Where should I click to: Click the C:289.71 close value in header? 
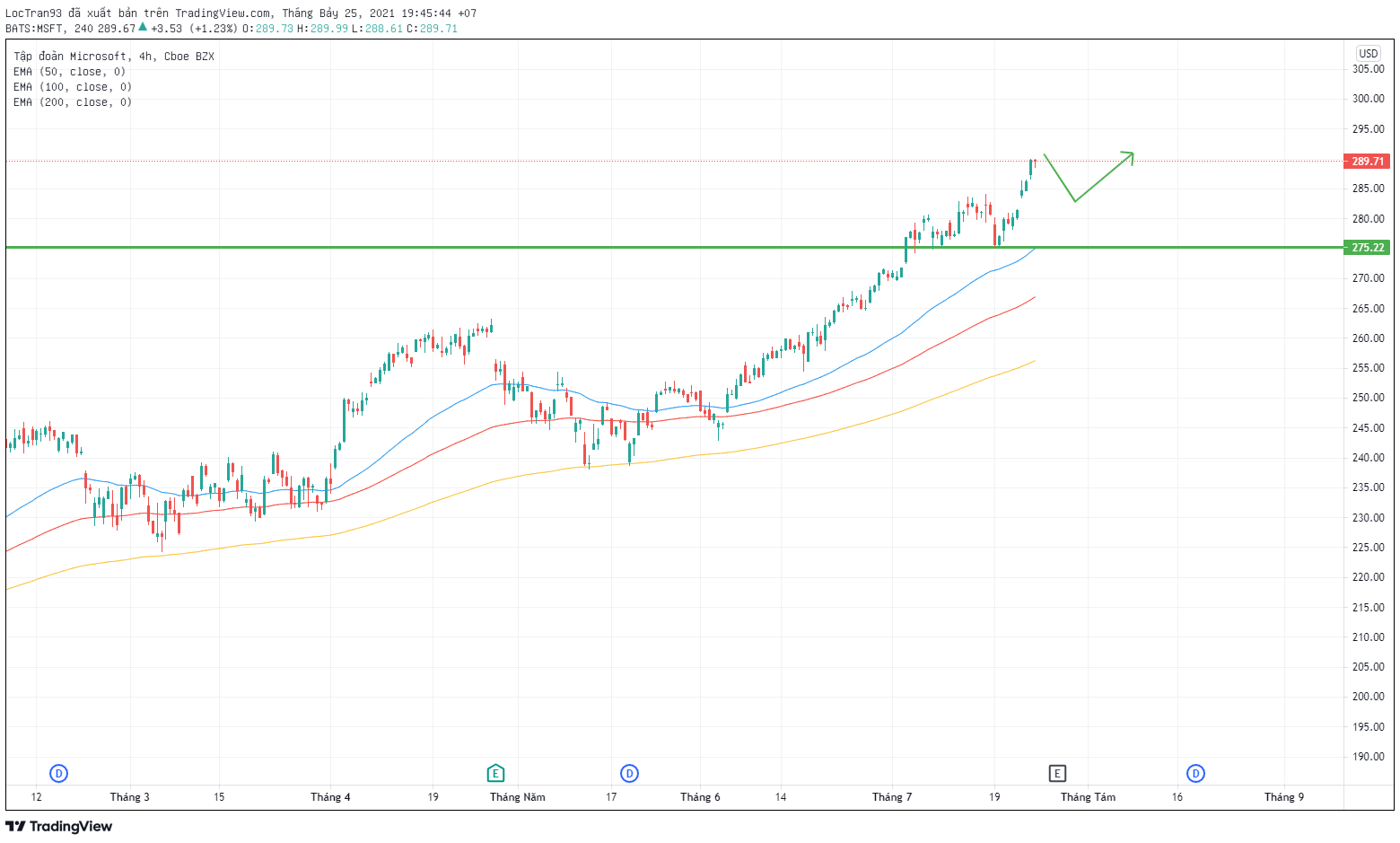(433, 29)
